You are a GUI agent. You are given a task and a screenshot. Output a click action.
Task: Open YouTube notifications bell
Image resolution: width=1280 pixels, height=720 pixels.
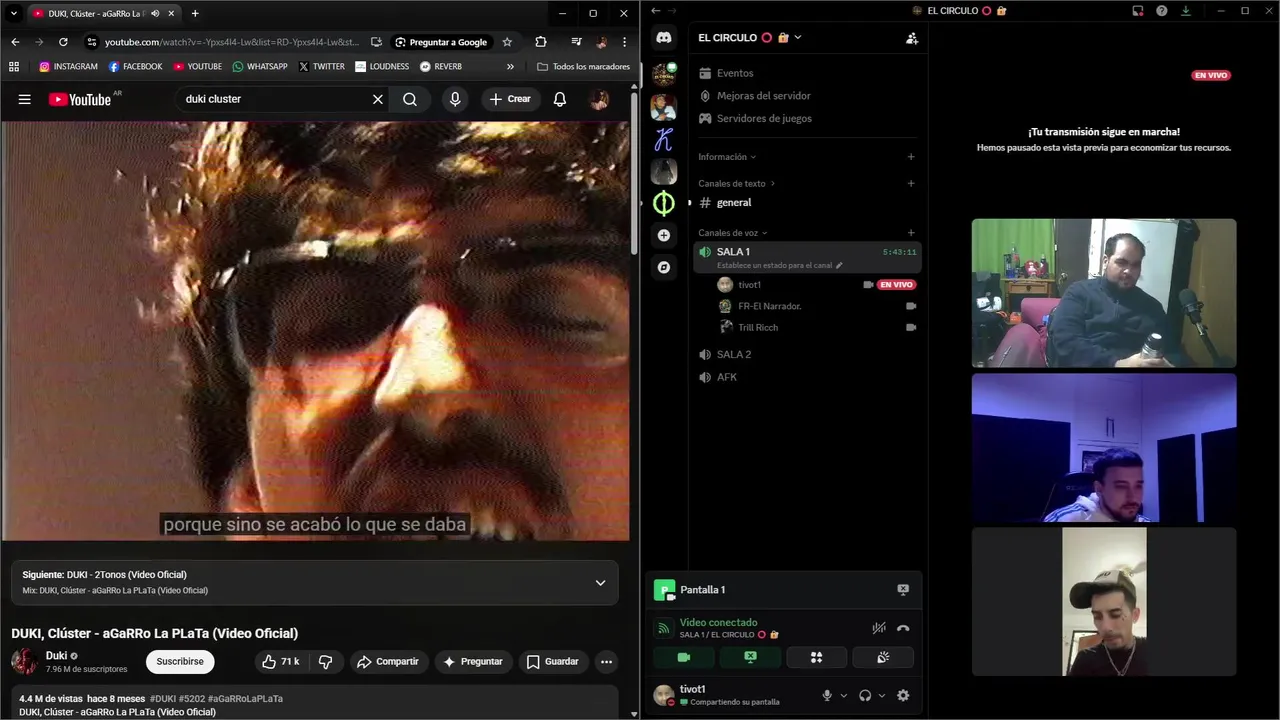pos(560,99)
